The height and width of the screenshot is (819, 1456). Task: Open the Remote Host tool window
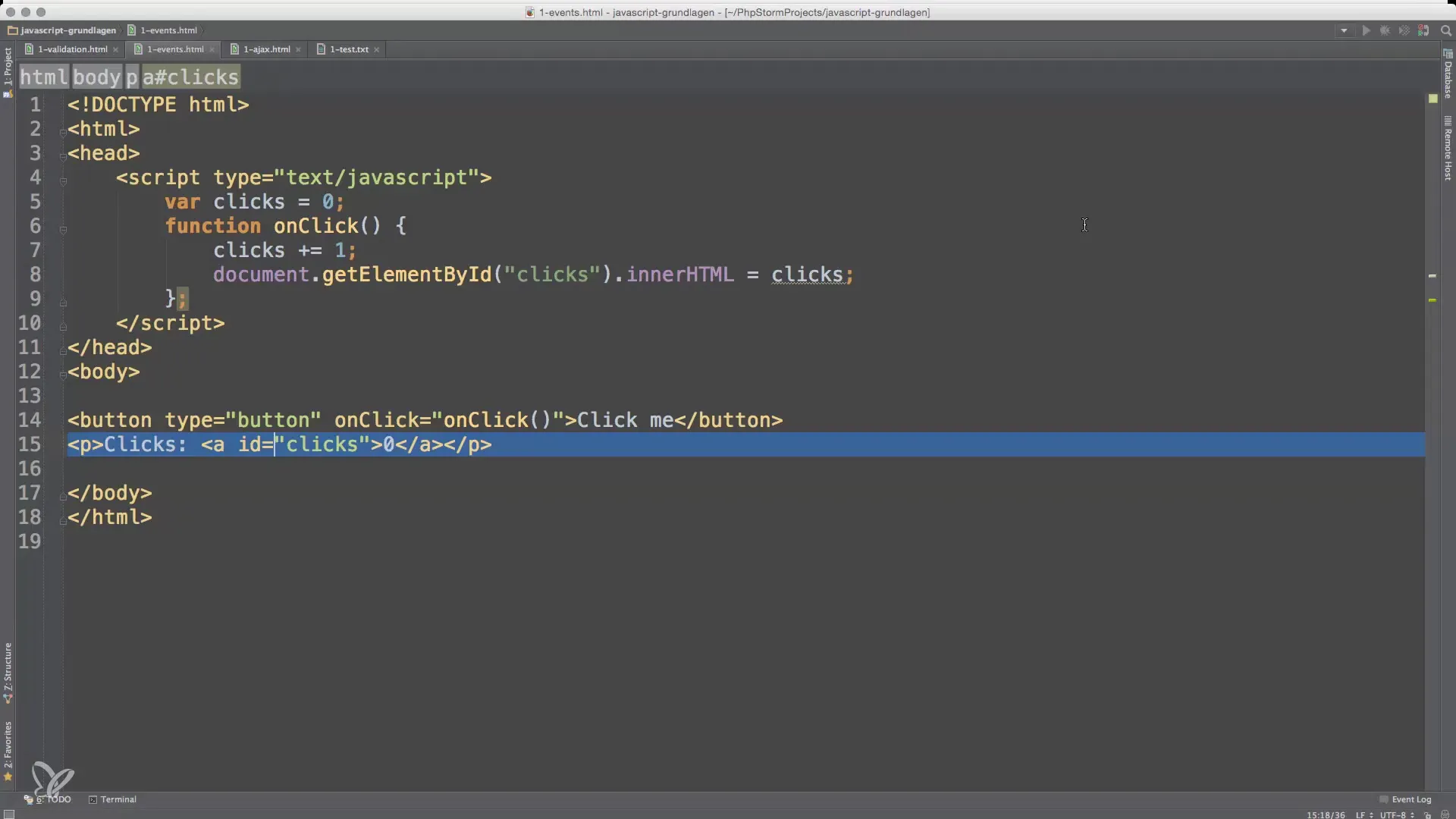pyautogui.click(x=1448, y=148)
